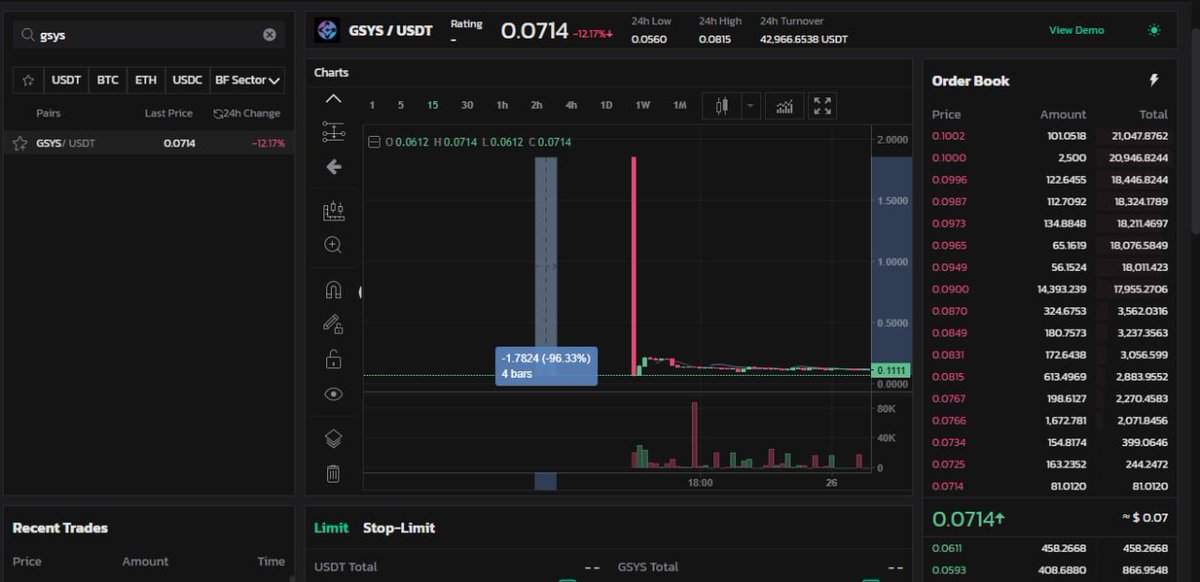Click the 0.0714 last price in order book
The width and height of the screenshot is (1200, 582).
point(969,519)
